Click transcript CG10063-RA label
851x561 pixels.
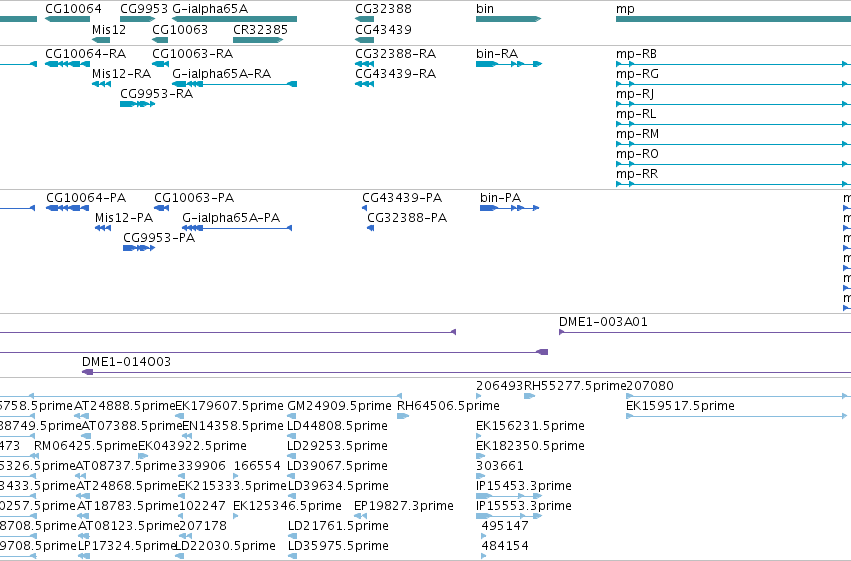coord(192,54)
